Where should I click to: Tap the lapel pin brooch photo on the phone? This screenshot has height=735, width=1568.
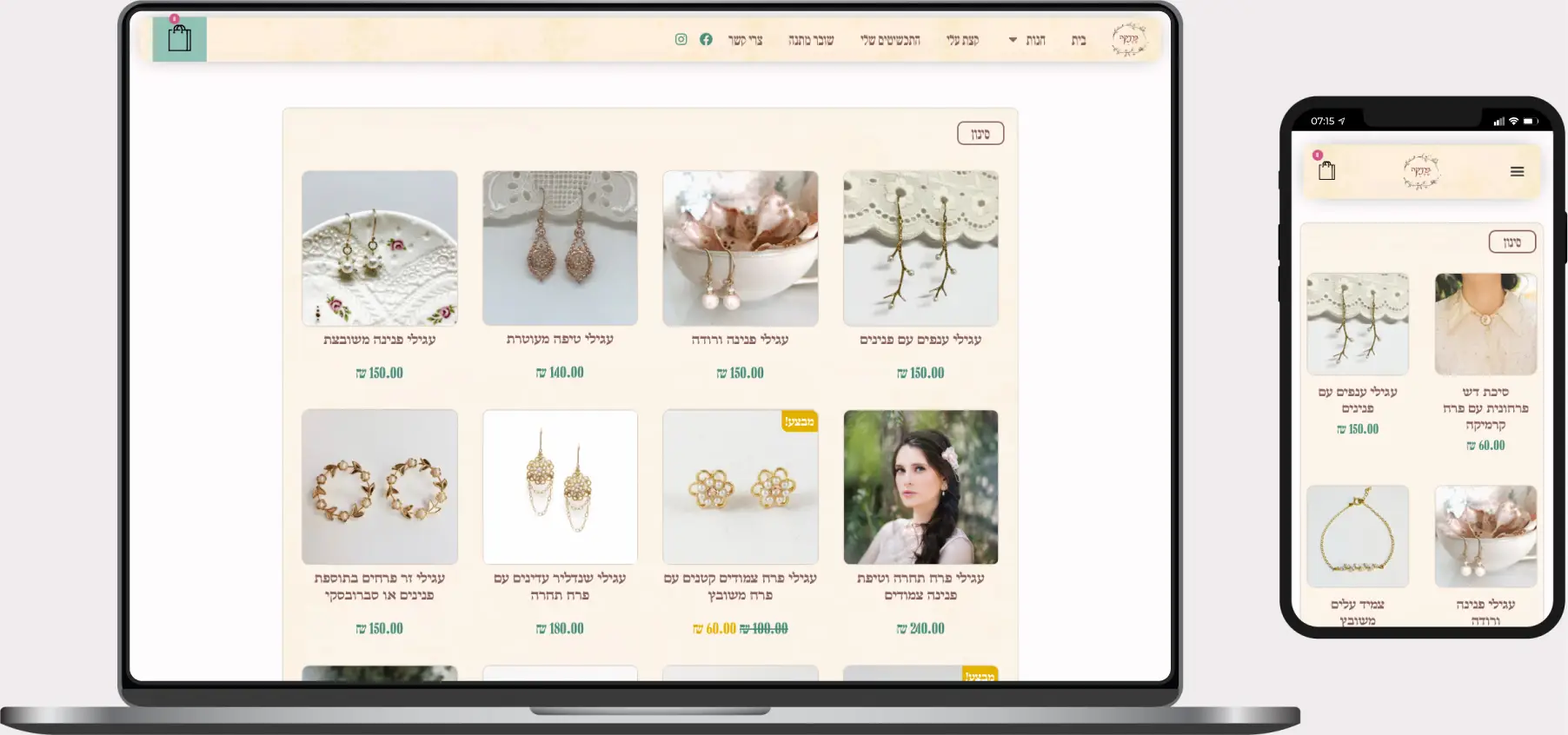point(1486,324)
